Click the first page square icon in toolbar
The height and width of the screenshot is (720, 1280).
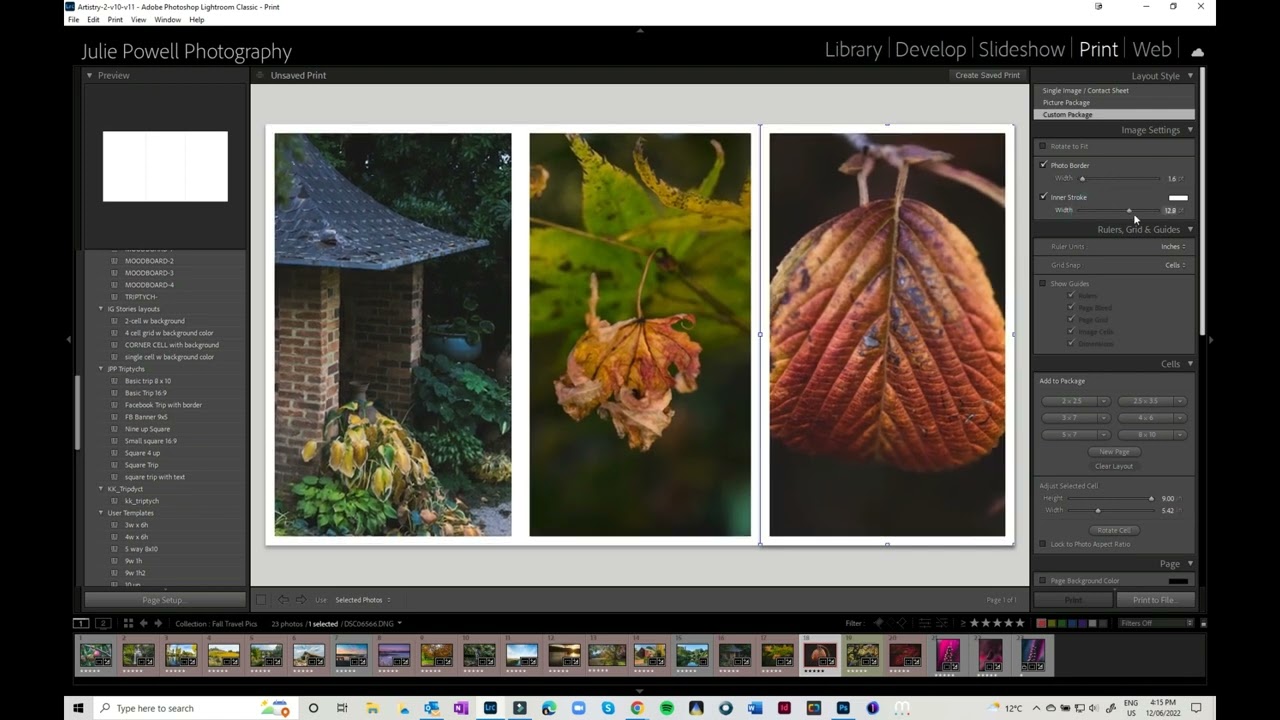261,600
